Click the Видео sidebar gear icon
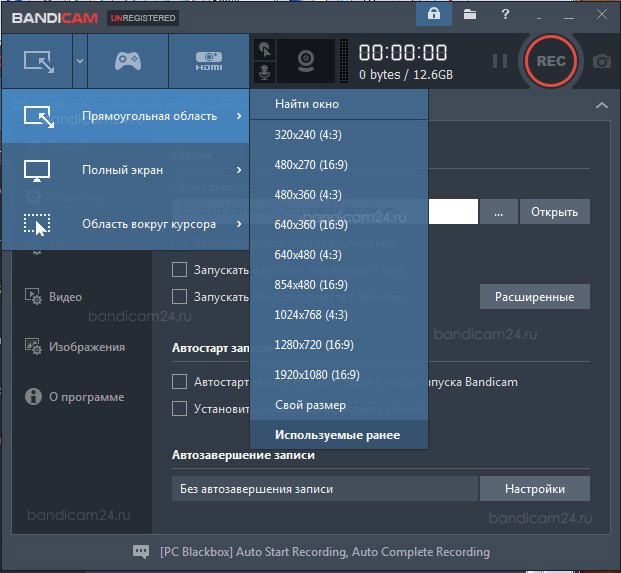Image resolution: width=621 pixels, height=573 pixels. (x=33, y=296)
